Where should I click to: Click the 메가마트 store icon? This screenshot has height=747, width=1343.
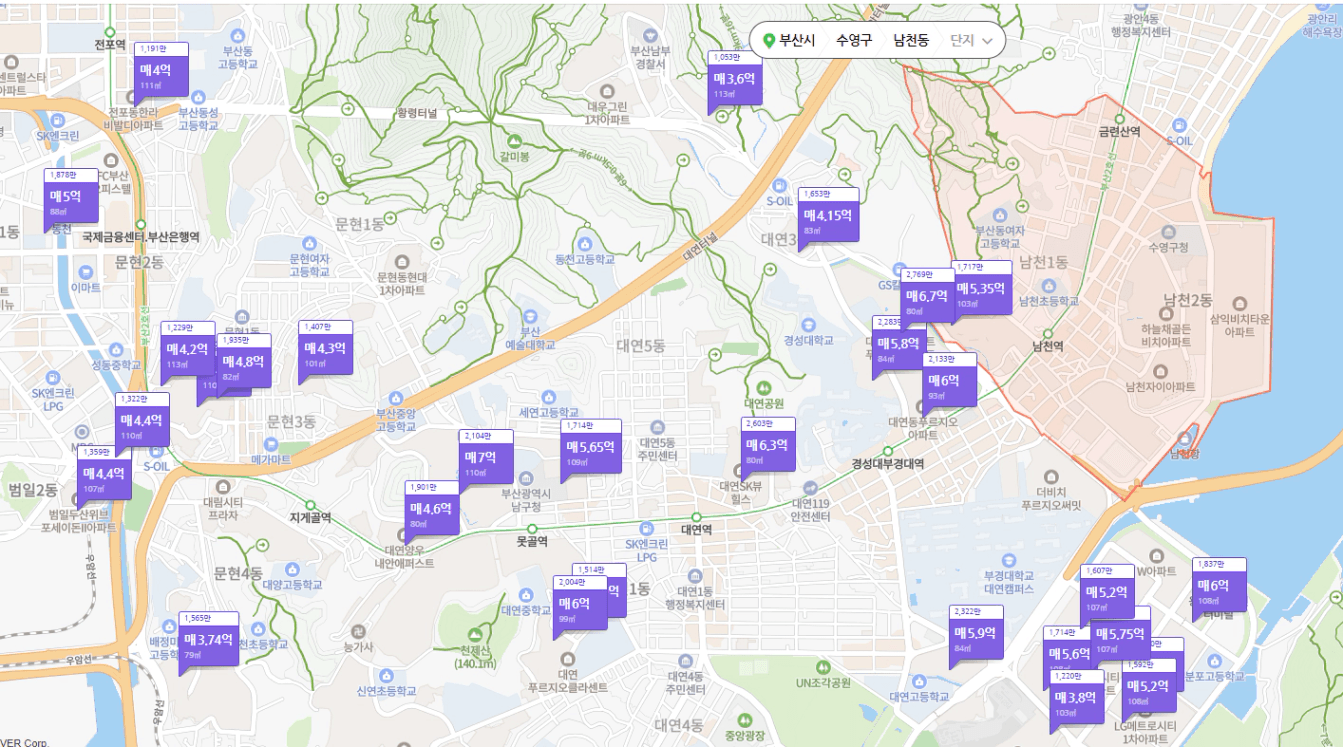(270, 444)
